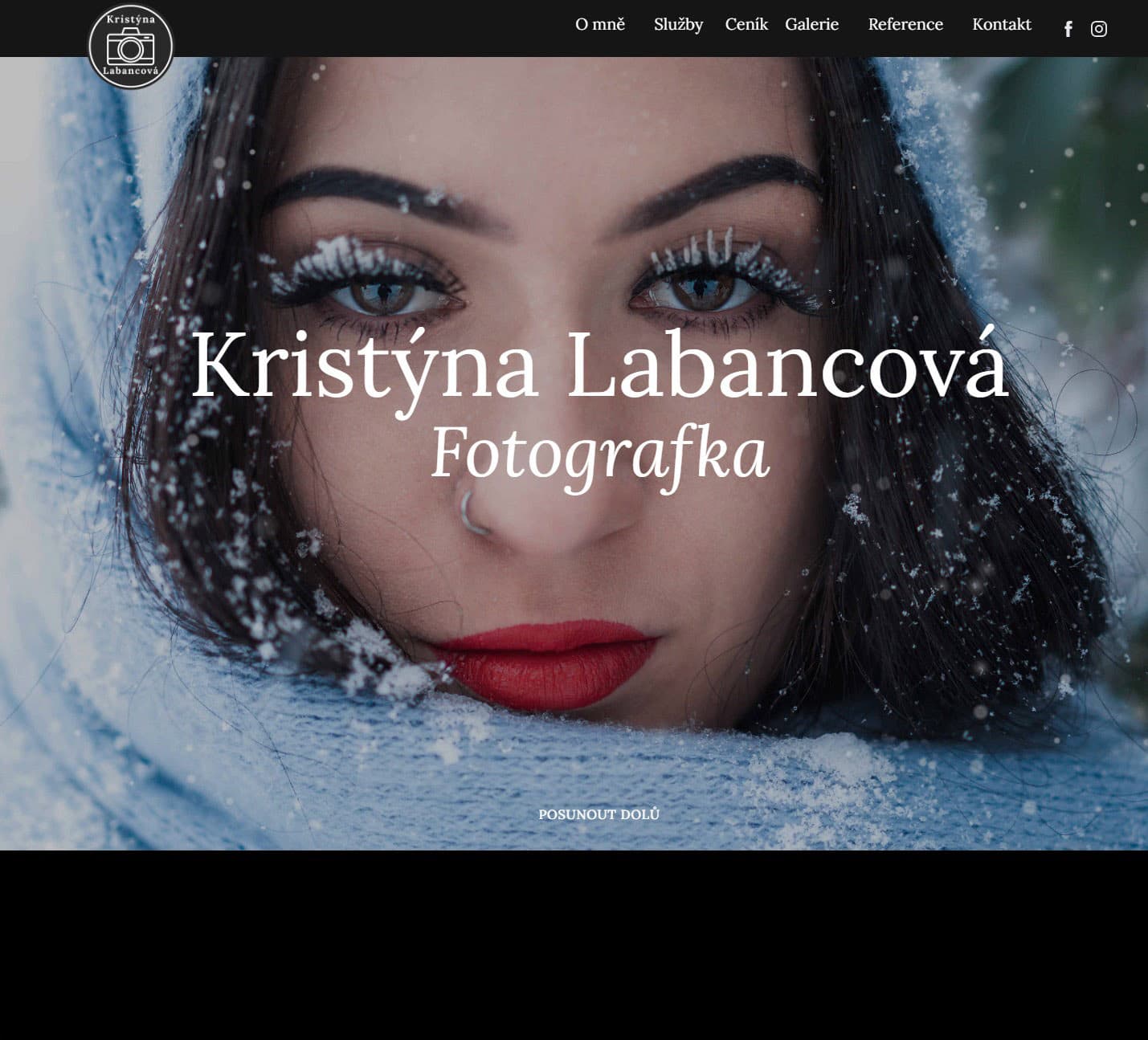The width and height of the screenshot is (1148, 1040).
Task: Open the 'Kontakt' navigation entry
Action: coord(1001,25)
